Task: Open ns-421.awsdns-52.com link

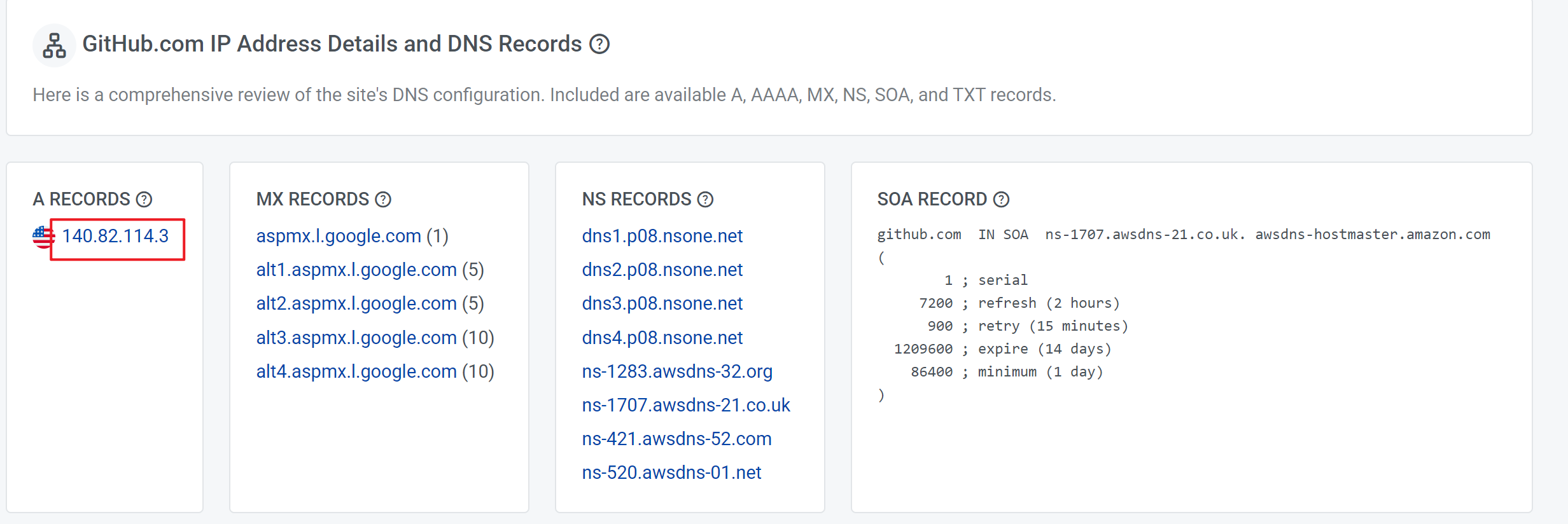Action: pos(676,439)
